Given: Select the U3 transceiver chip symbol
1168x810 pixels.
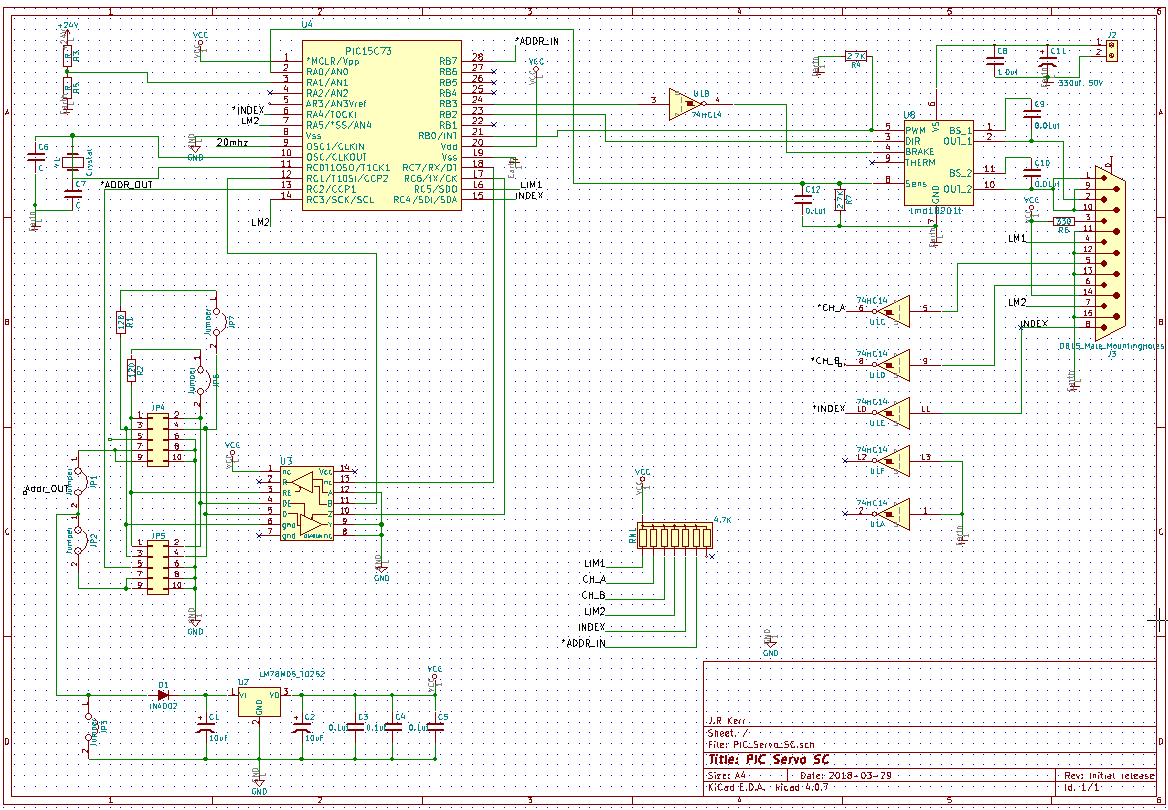Looking at the screenshot, I should pos(307,504).
